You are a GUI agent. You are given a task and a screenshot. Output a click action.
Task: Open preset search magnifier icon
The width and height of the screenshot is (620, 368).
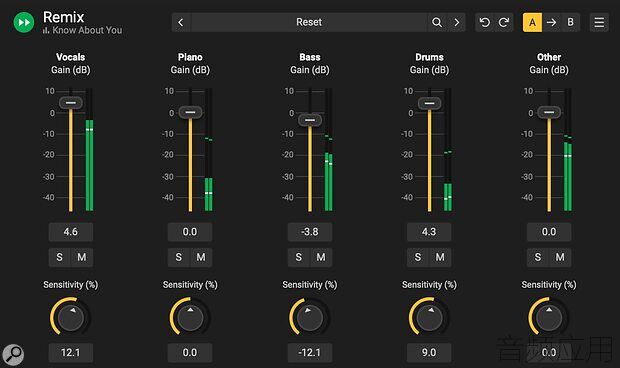[x=437, y=22]
